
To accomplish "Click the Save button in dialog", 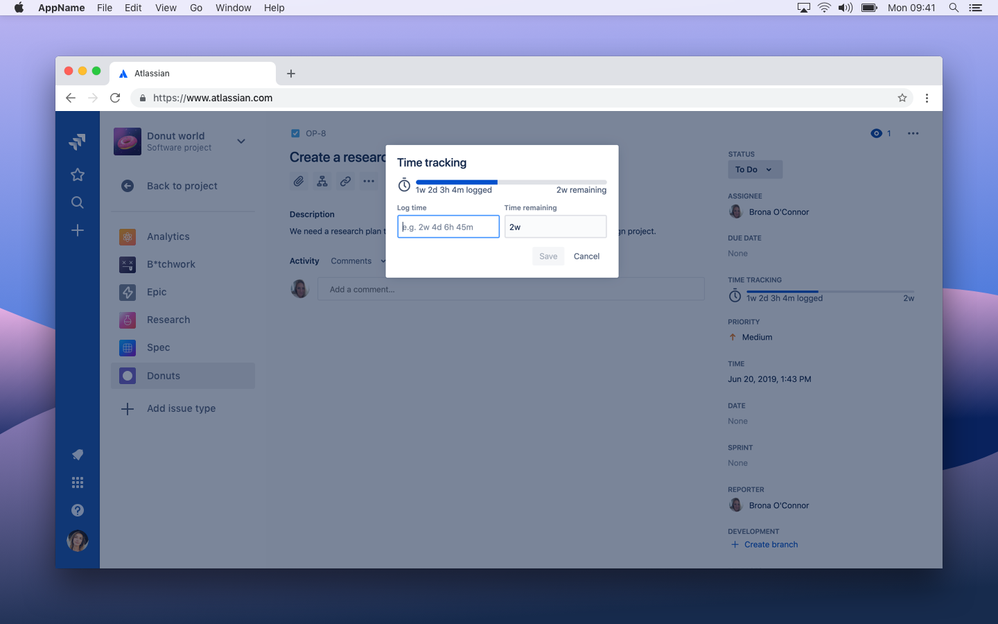I will click(x=548, y=256).
